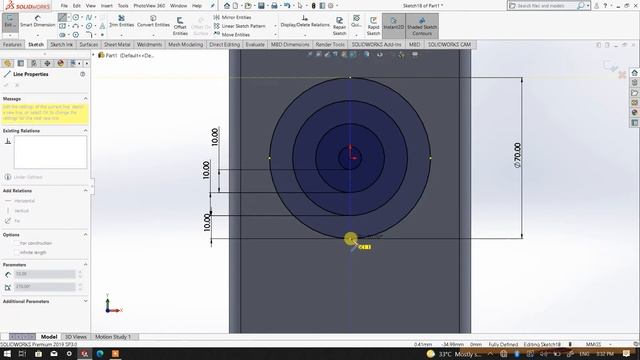Select the Ellipse sketch tool
Image resolution: width=640 pixels, height=360 pixels.
click(89, 26)
